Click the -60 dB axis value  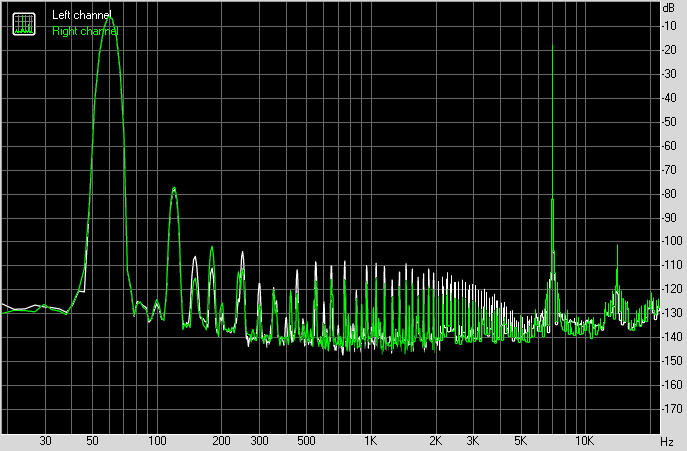click(669, 146)
